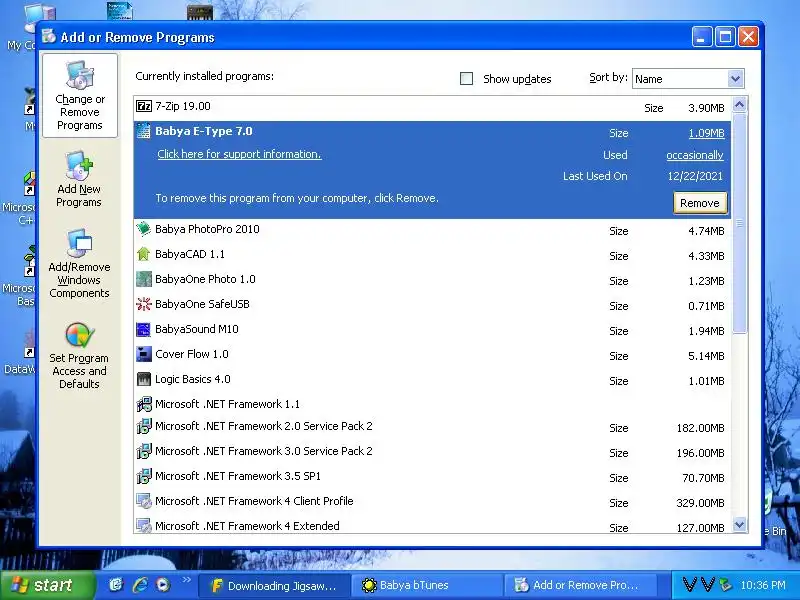
Task: Select the BabyaOne SafeUSB entry
Action: click(432, 305)
